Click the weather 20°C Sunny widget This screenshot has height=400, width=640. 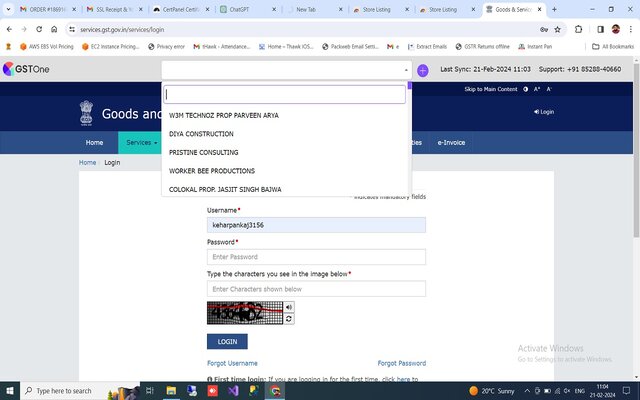[492, 391]
